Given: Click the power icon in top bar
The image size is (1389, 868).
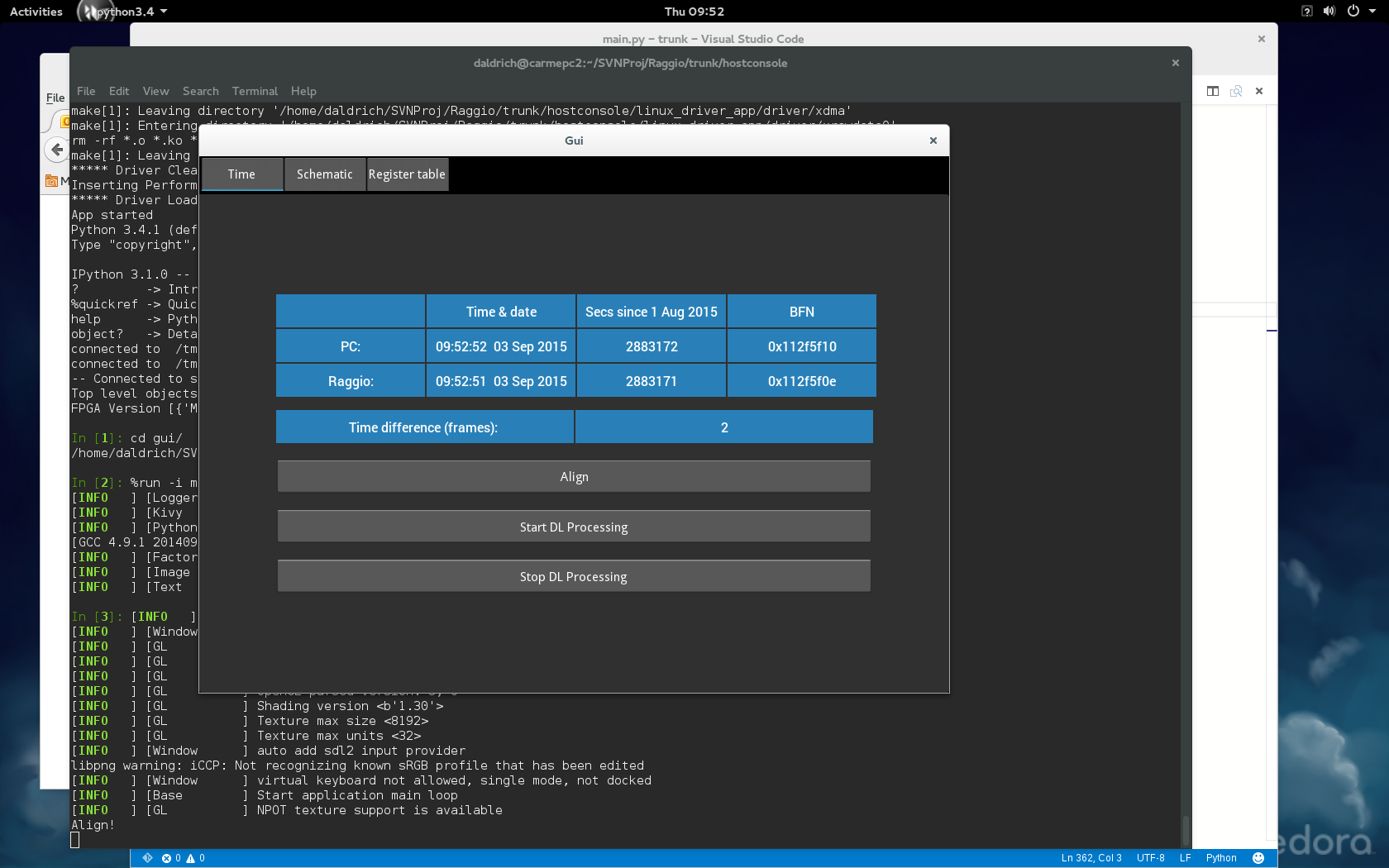Looking at the screenshot, I should [1353, 12].
